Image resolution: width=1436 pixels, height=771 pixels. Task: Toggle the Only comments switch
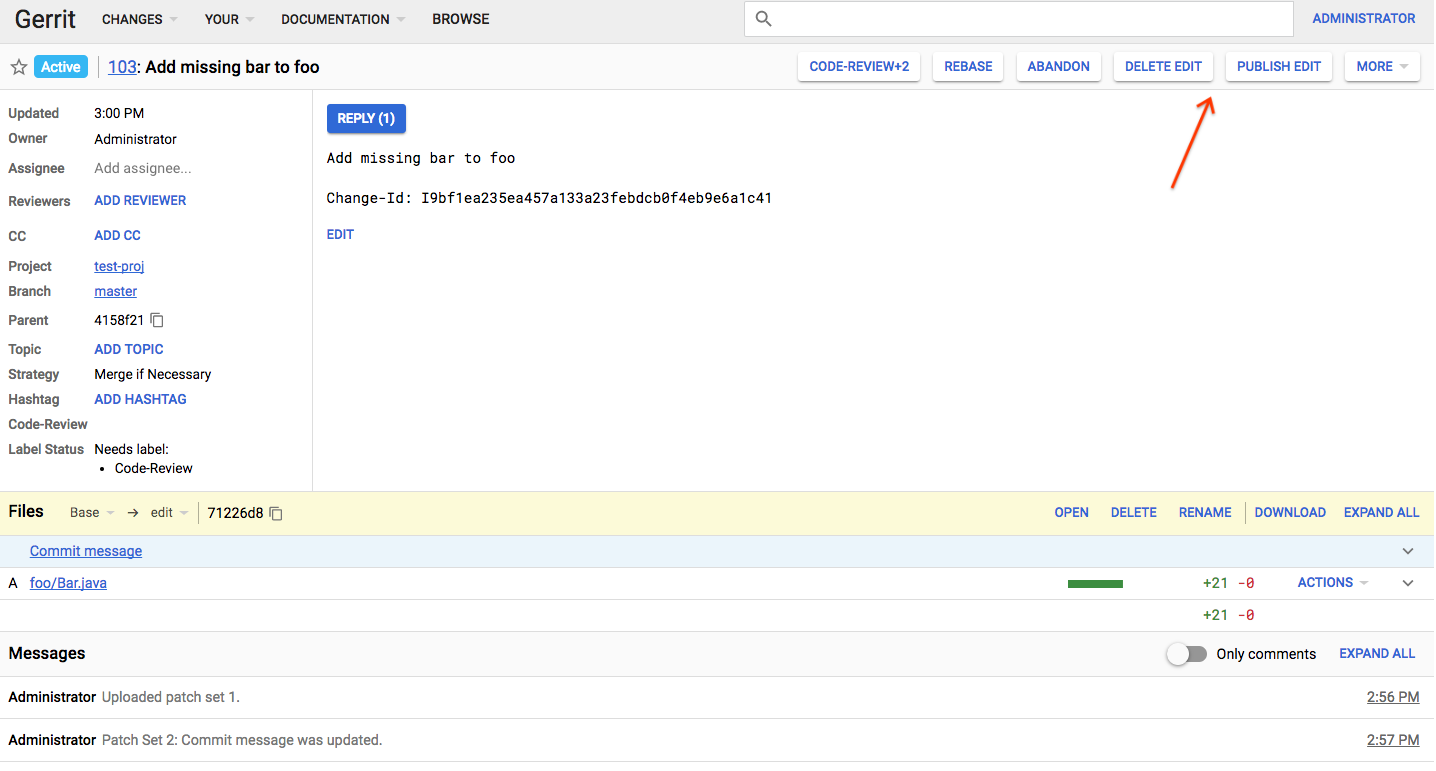[1187, 654]
